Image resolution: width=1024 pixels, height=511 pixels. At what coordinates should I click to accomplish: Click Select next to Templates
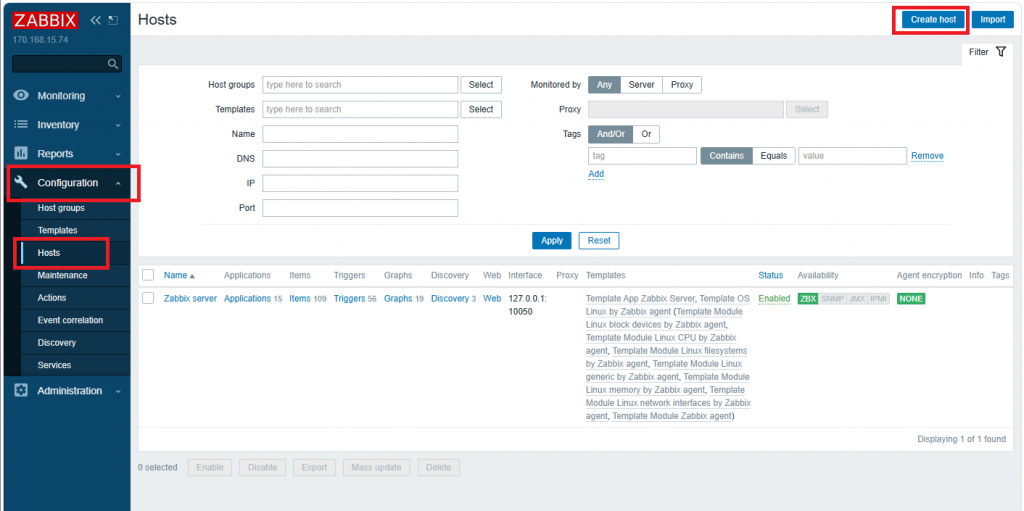coord(481,109)
